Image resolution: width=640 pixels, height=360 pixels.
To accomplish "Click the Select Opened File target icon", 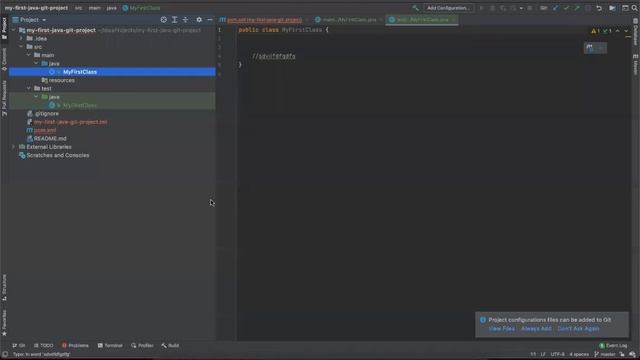I will (164, 20).
